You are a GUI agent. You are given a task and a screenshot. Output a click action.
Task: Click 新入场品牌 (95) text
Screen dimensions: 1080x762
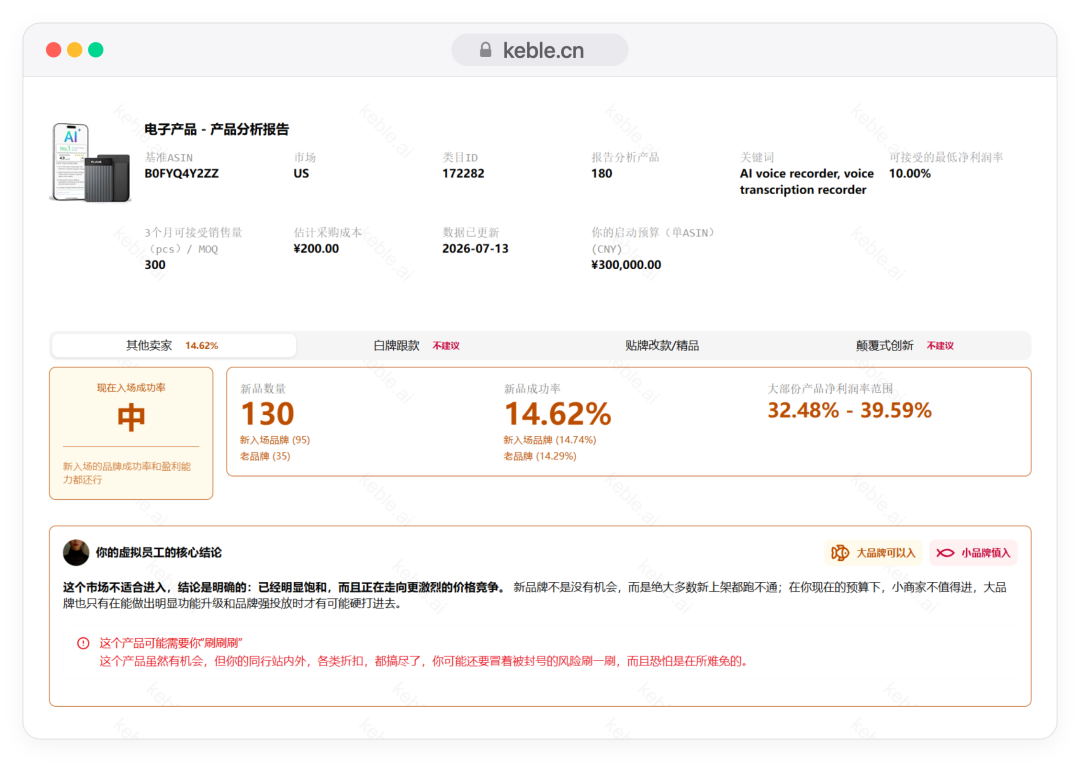tap(275, 440)
